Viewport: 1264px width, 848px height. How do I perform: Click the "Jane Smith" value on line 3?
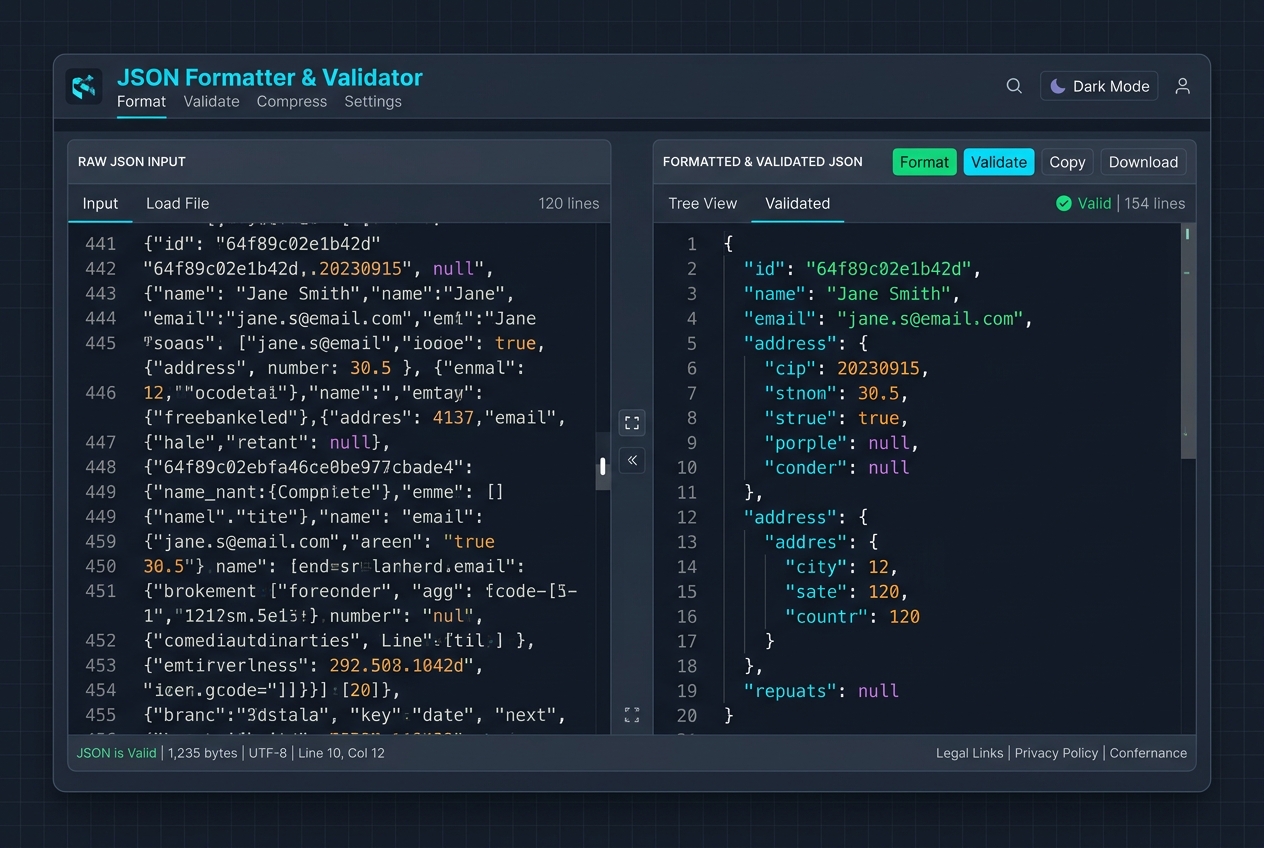[x=887, y=294]
